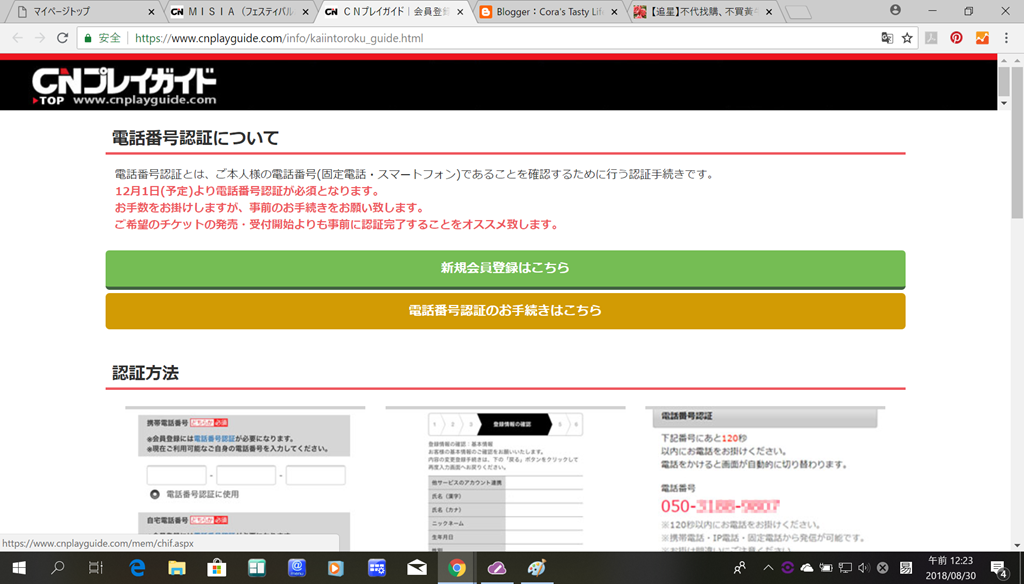Click the heading 電話番号認証について
This screenshot has height=584, width=1024.
coord(195,138)
